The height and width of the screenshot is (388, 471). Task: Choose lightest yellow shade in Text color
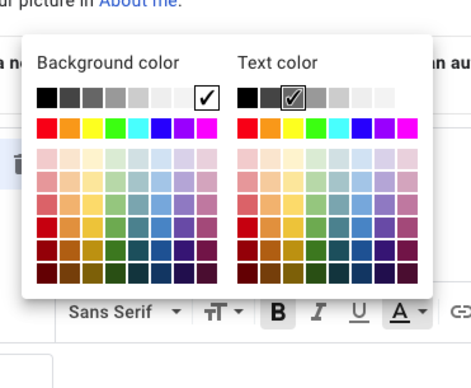[x=293, y=159]
